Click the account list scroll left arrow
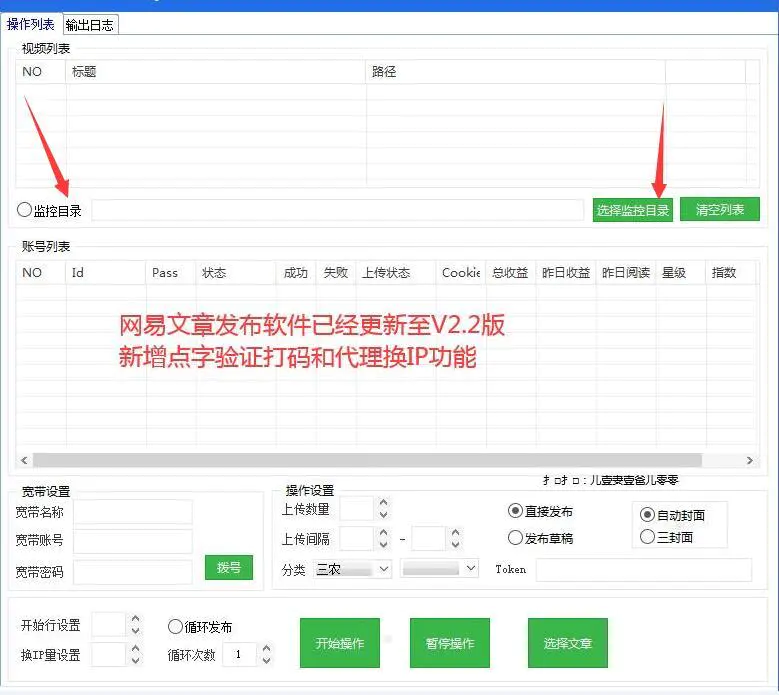 24,461
